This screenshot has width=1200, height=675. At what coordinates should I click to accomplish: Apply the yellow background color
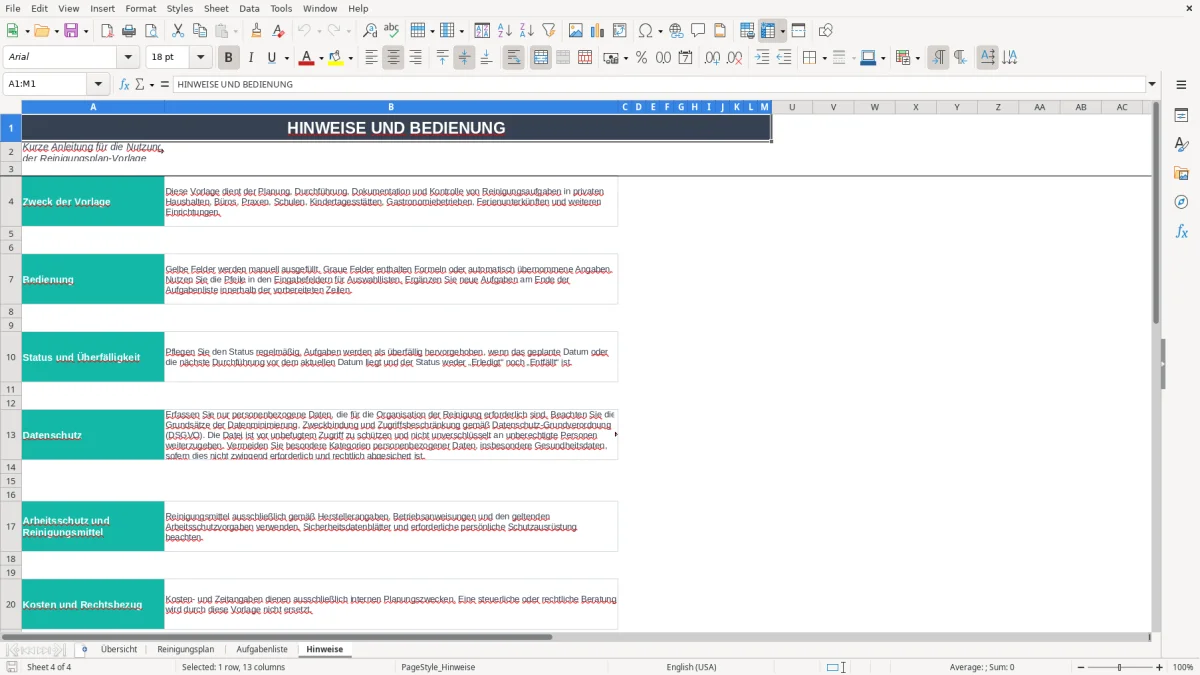335,58
